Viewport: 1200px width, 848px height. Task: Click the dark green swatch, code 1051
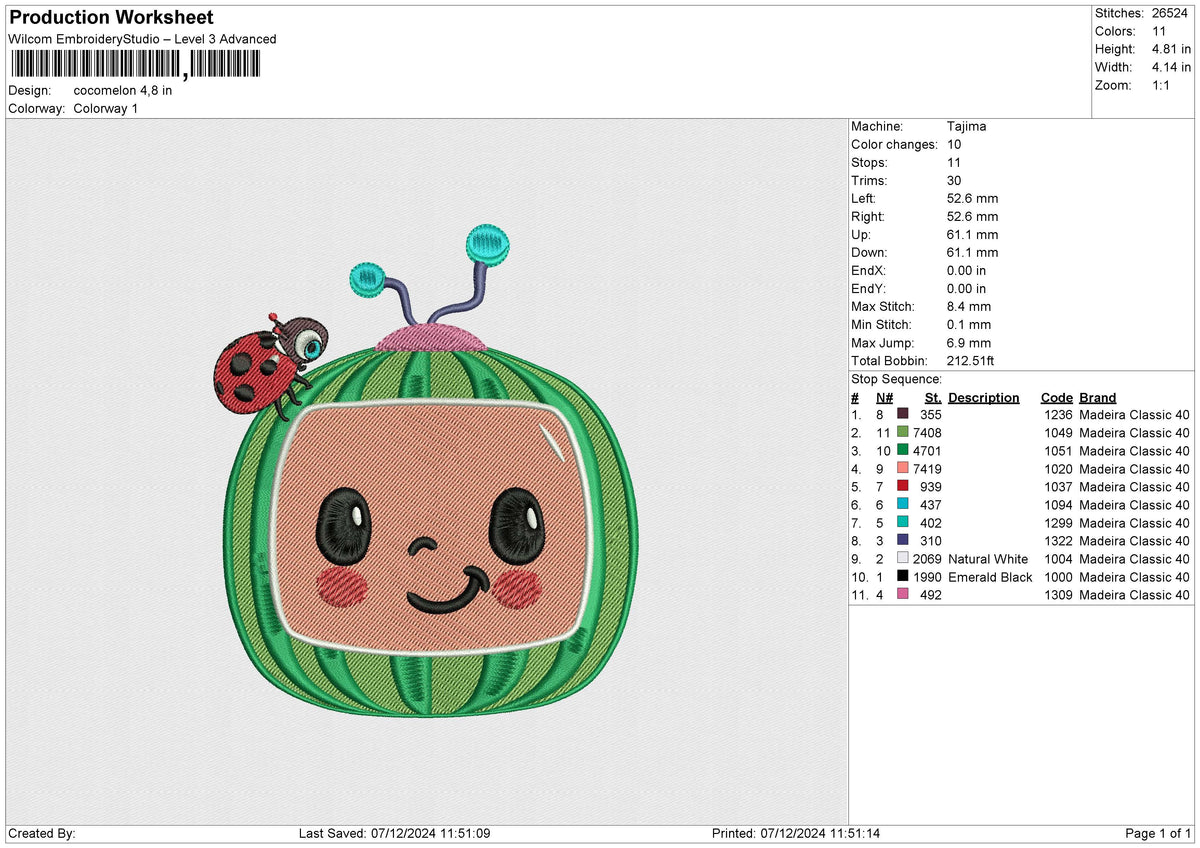(x=903, y=450)
